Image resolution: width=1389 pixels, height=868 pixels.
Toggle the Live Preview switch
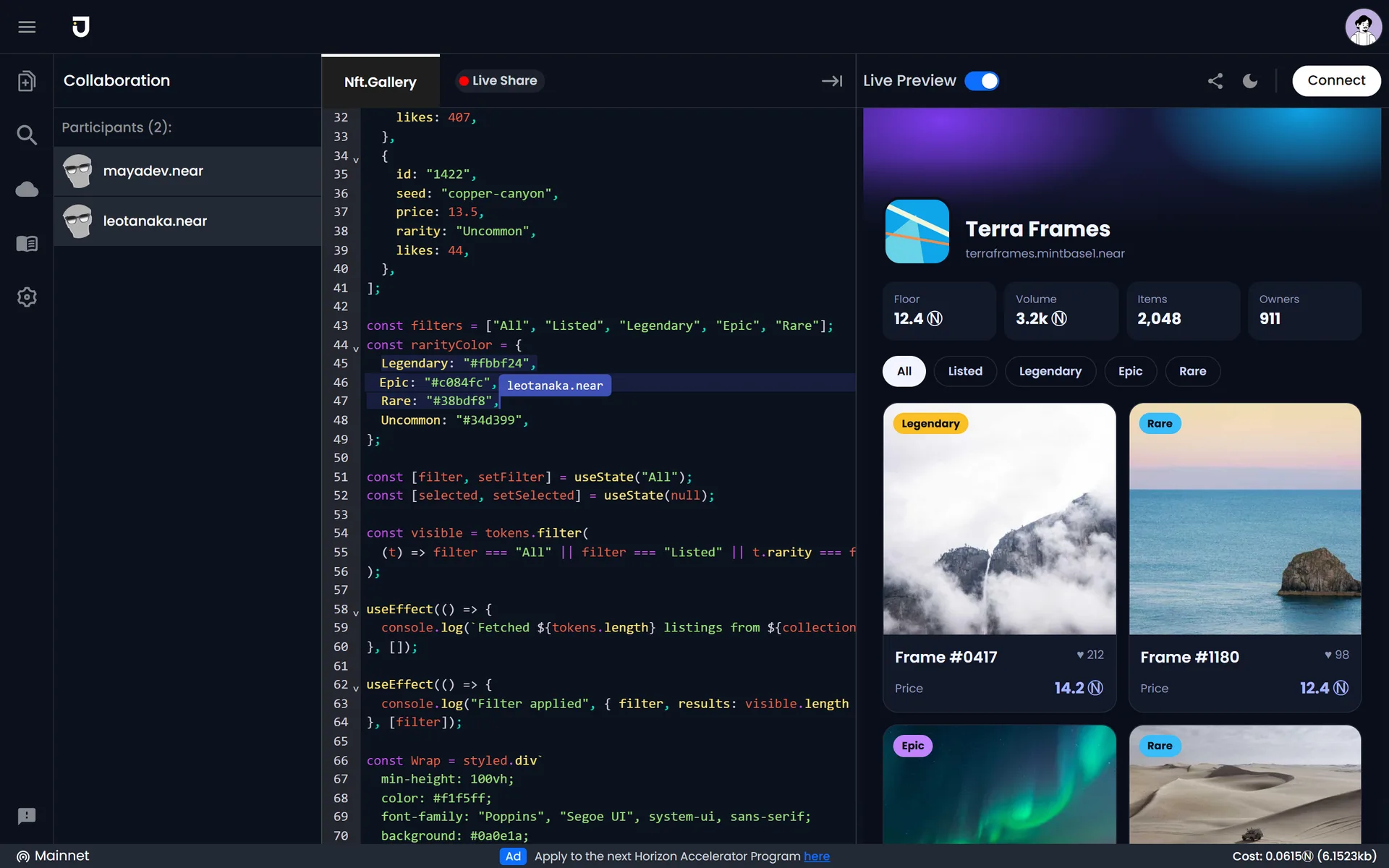(x=982, y=81)
